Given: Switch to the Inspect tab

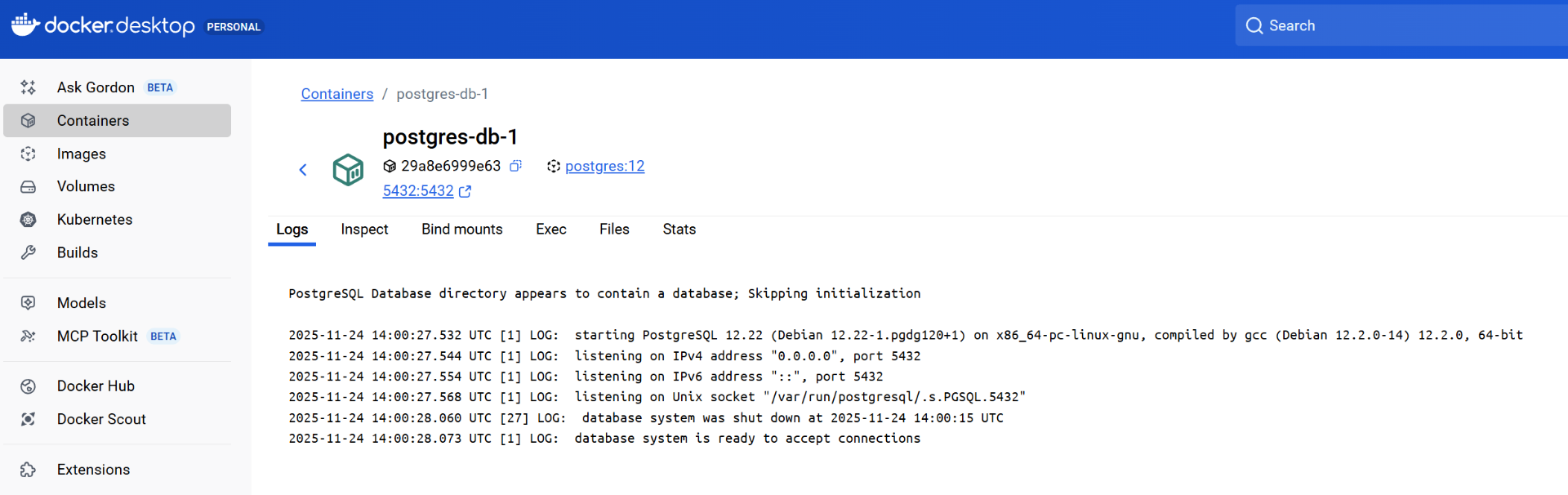Looking at the screenshot, I should 364,230.
